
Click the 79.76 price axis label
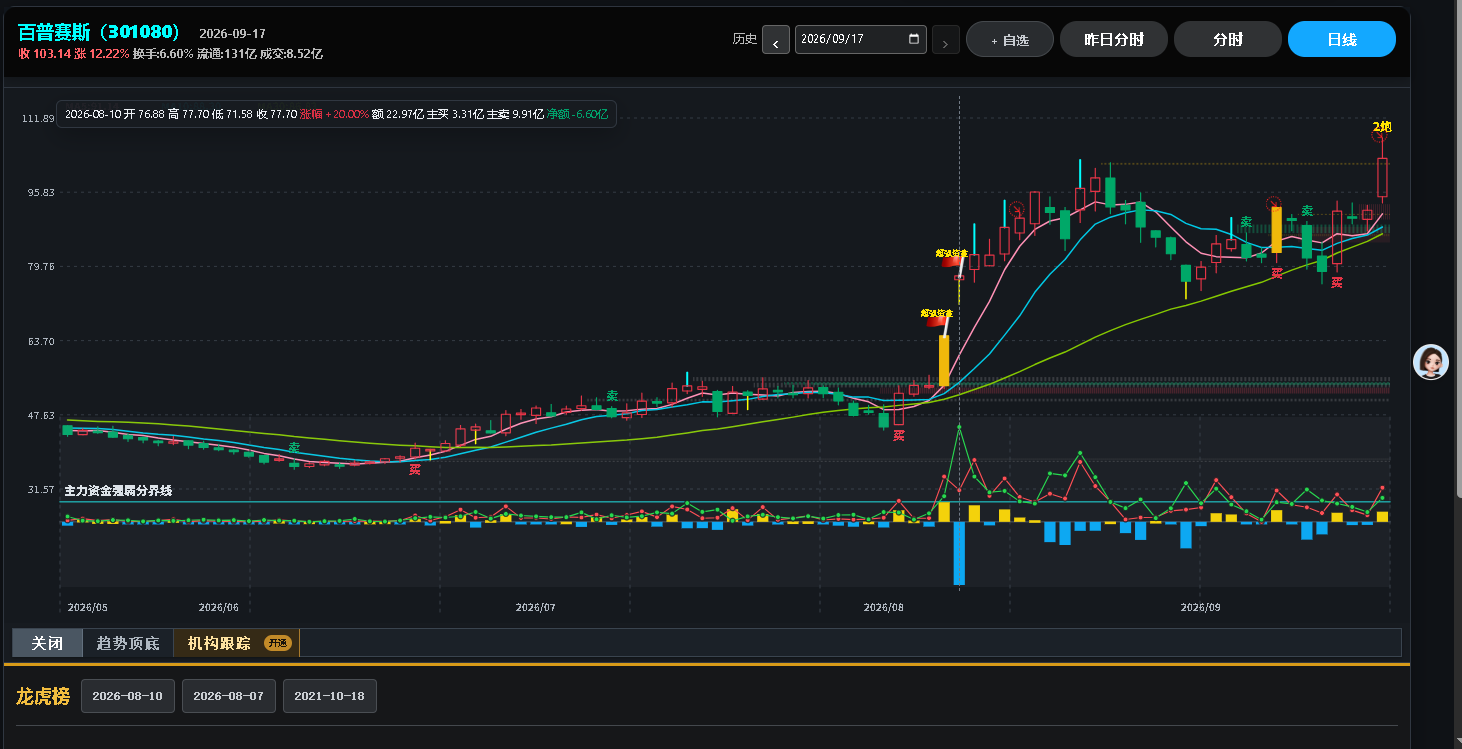coord(39,267)
